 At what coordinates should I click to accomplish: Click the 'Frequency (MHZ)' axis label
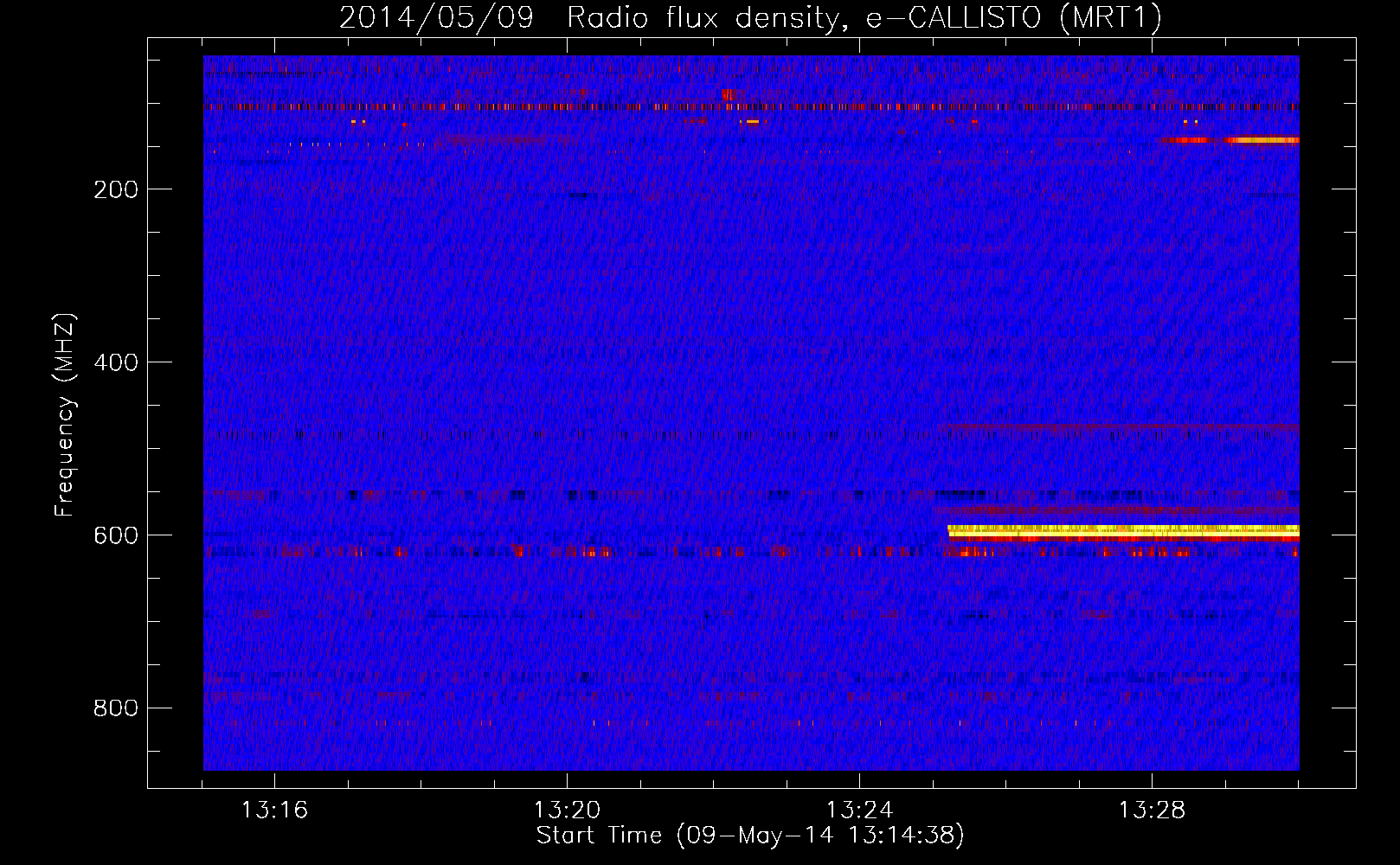(x=65, y=415)
